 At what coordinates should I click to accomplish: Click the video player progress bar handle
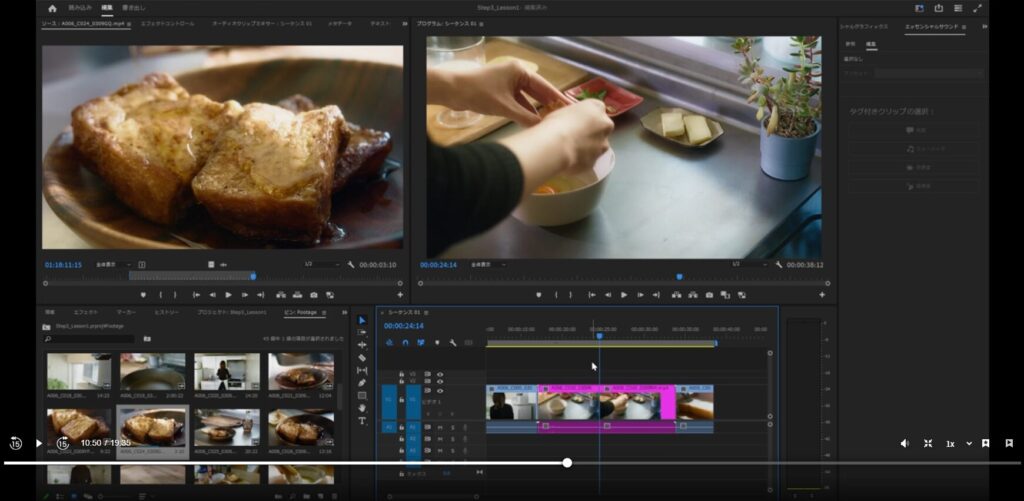tap(567, 463)
